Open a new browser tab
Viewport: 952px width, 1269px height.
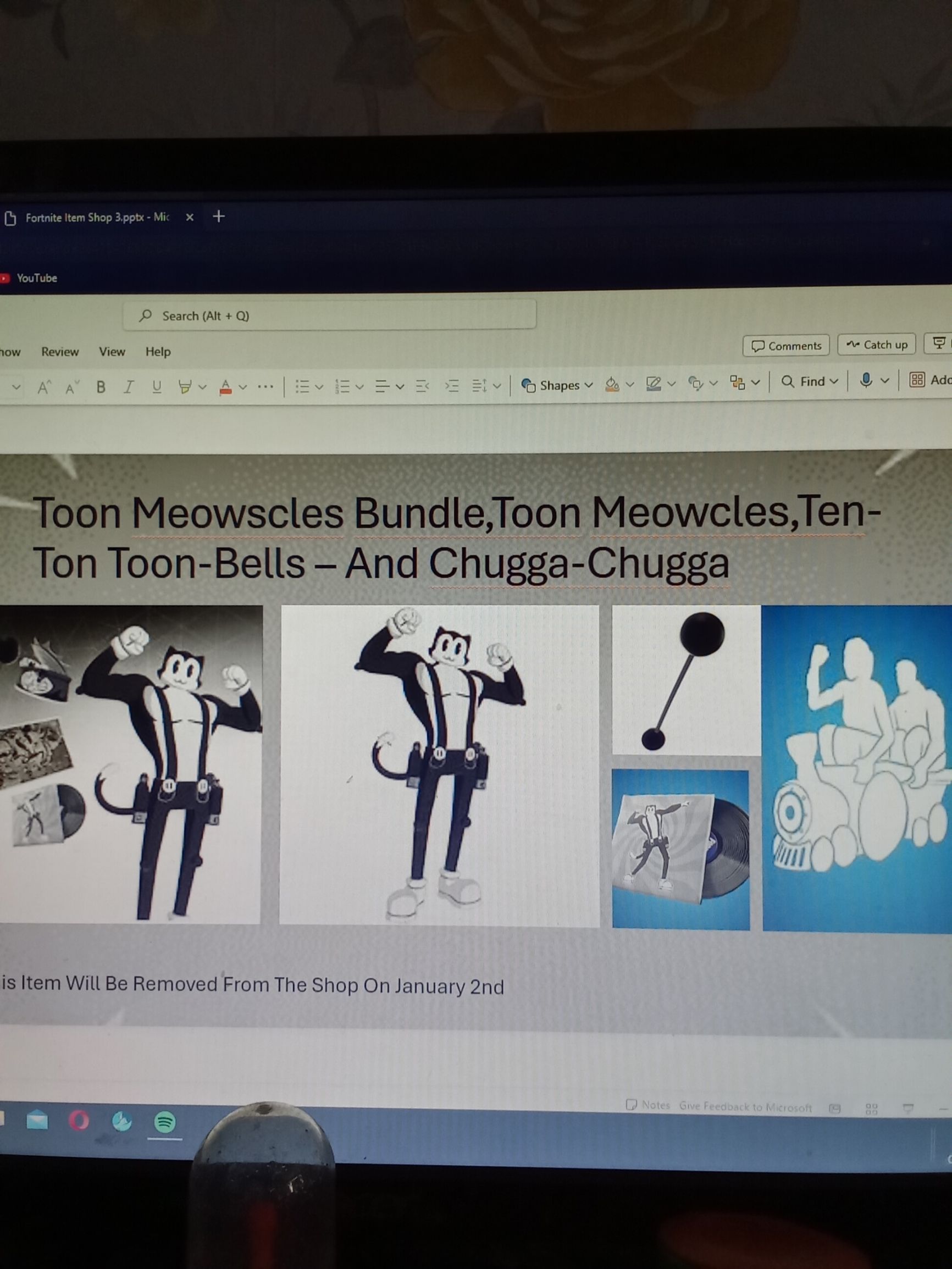click(219, 217)
